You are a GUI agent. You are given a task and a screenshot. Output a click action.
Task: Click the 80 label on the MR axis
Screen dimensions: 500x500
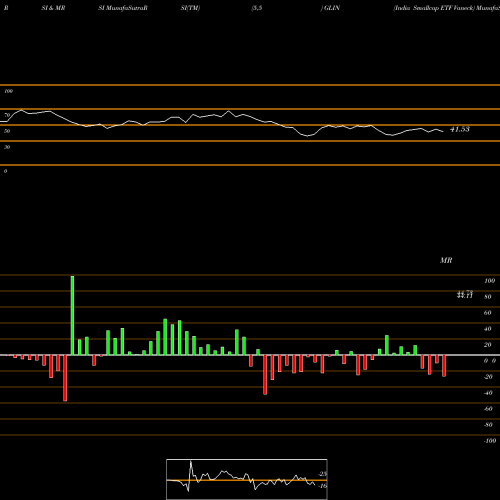488,297
